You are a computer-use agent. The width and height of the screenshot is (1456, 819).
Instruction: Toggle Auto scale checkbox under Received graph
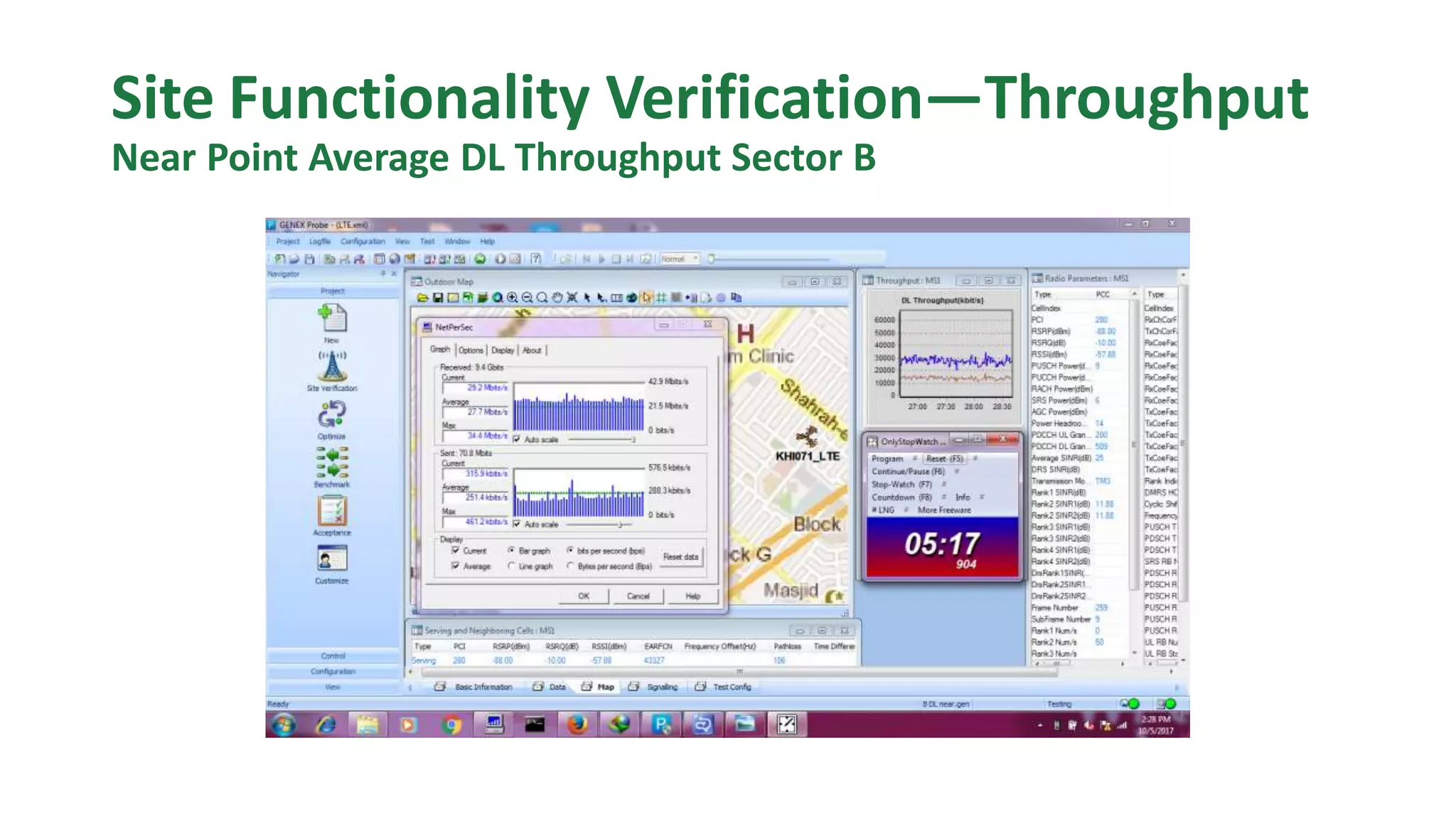click(516, 439)
